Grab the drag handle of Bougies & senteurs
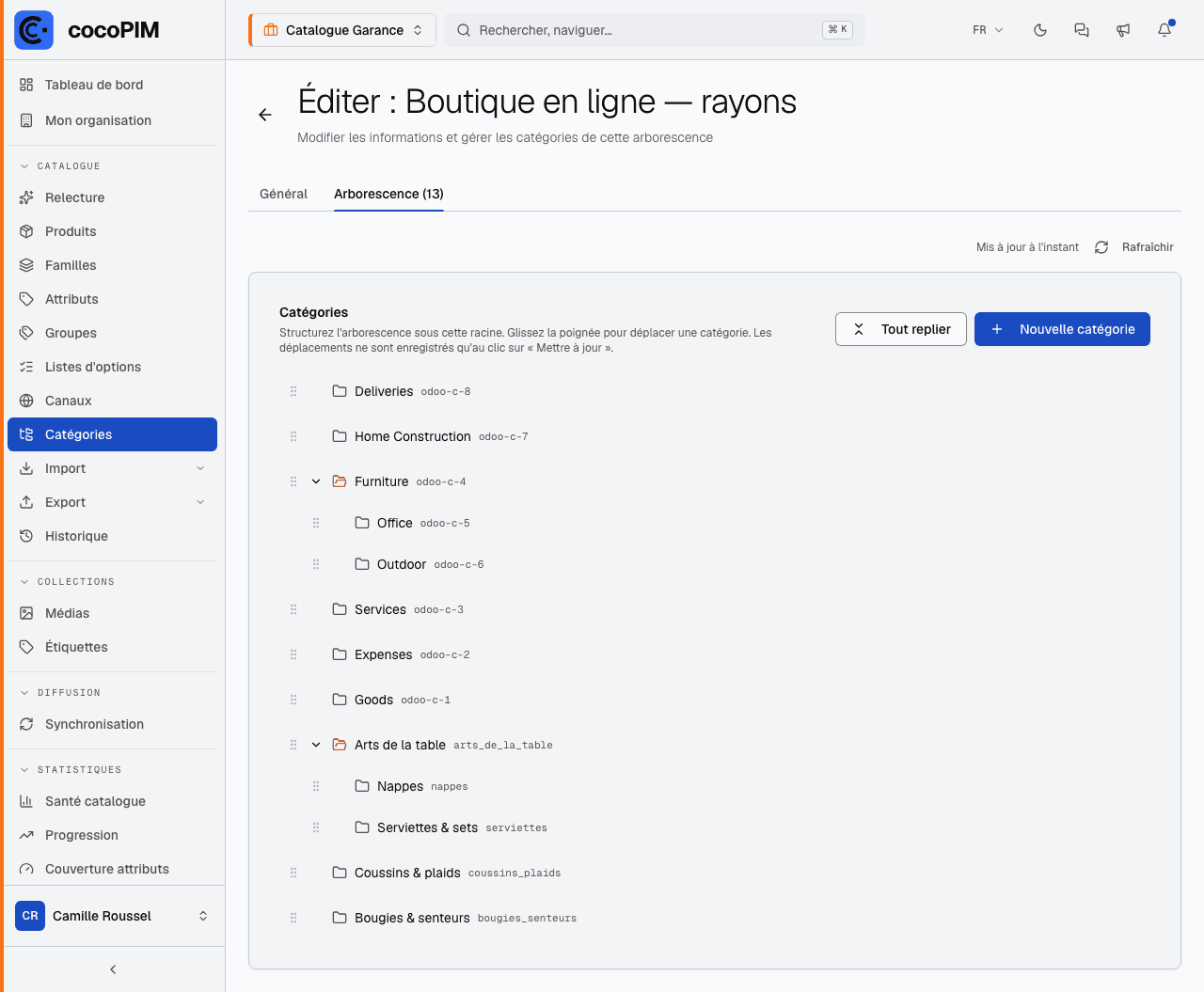This screenshot has width=1204, height=992. [293, 918]
